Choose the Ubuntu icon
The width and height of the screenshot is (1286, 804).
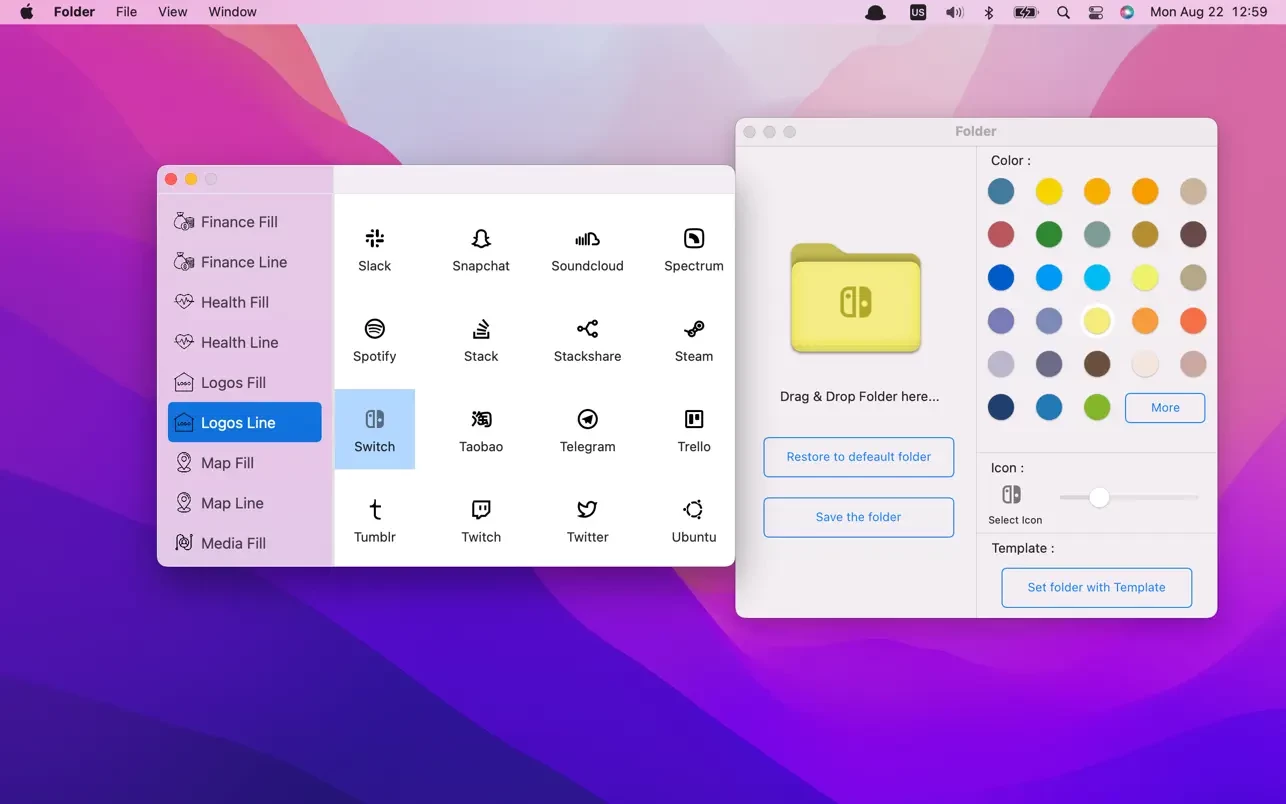click(x=693, y=518)
